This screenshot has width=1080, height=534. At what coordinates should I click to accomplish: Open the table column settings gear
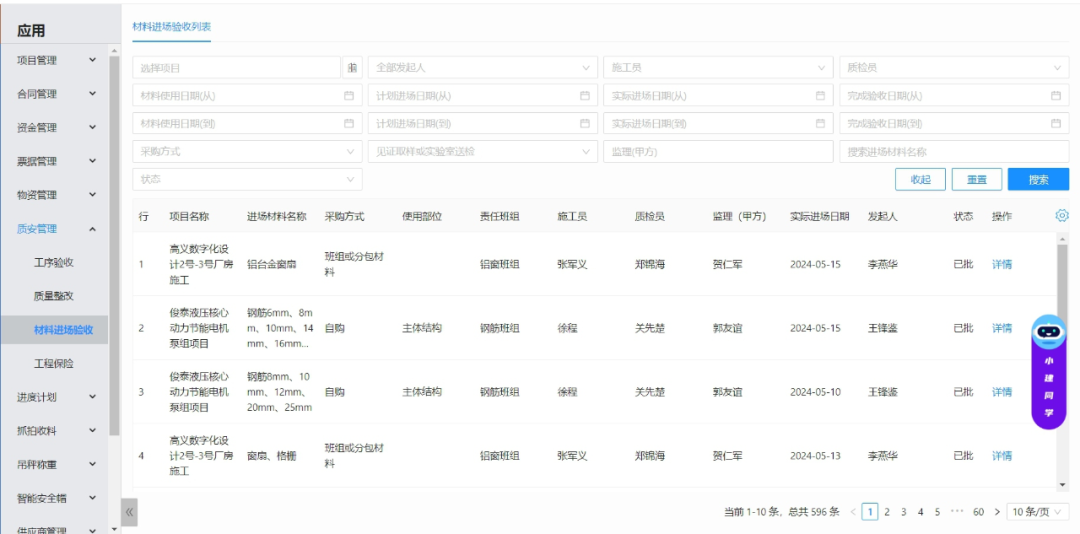(x=1061, y=216)
